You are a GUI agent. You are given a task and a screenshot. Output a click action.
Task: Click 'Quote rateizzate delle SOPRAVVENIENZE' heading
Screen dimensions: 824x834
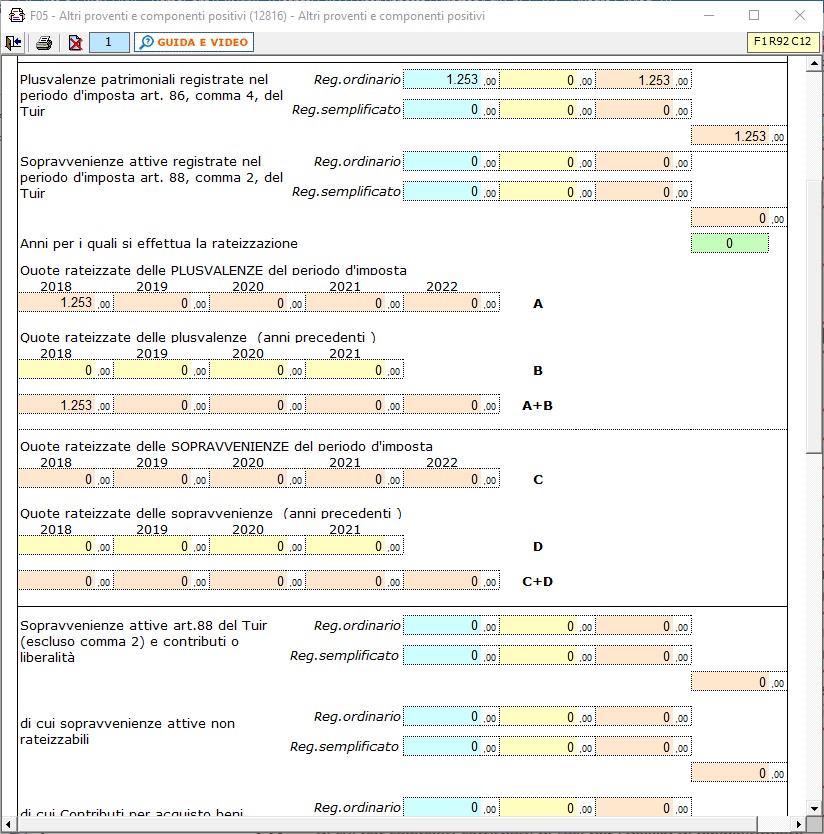point(226,446)
